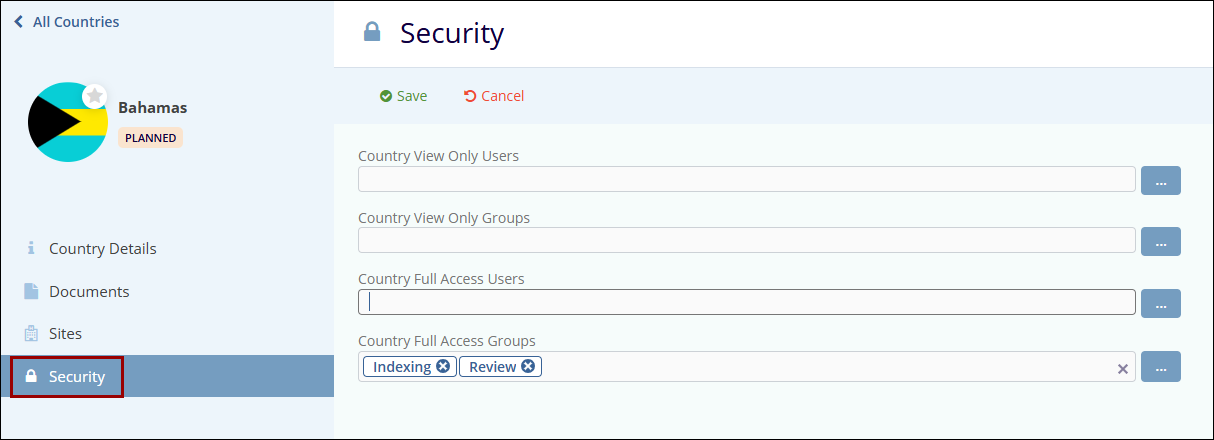Viewport: 1214px width, 440px height.
Task: Click the lock icon beside Security heading
Action: [372, 33]
